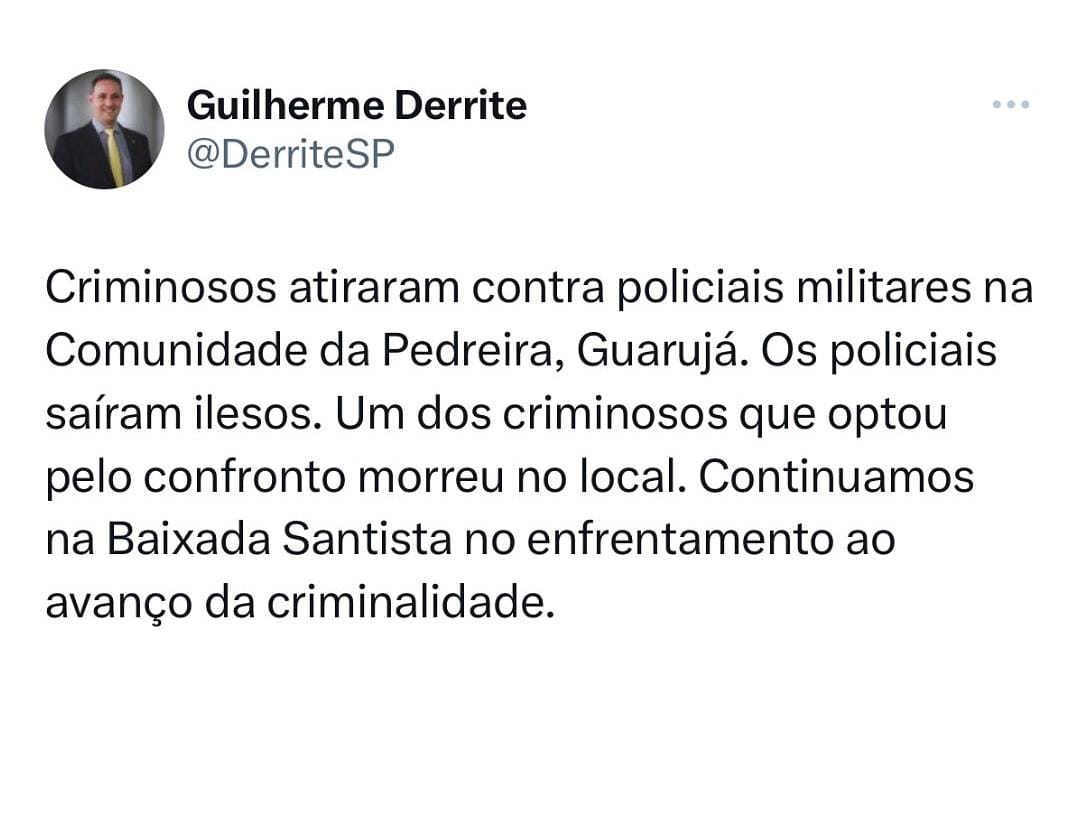
Task: Click the word "saíram" starting the third line
Action: pos(114,414)
